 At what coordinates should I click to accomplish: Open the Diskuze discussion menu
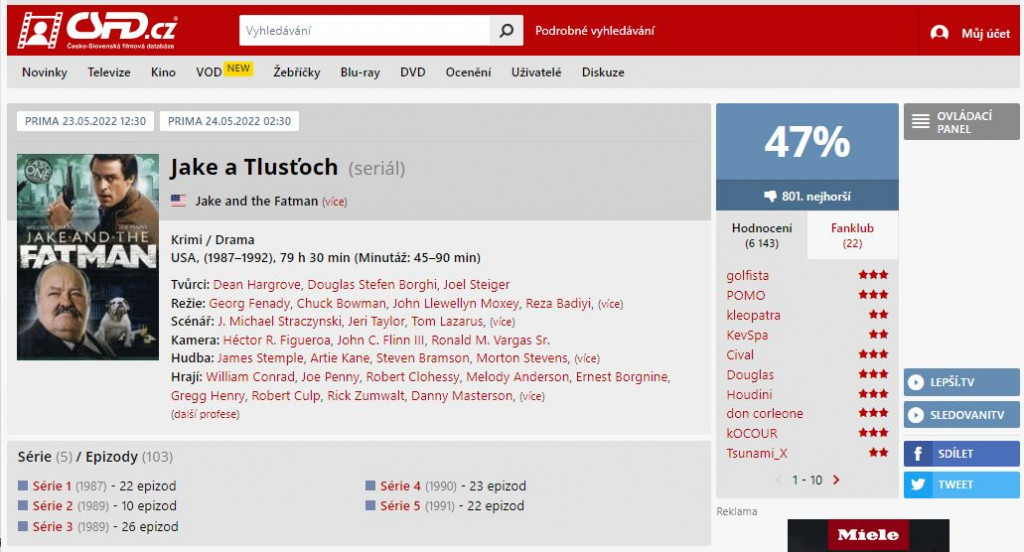(x=603, y=73)
